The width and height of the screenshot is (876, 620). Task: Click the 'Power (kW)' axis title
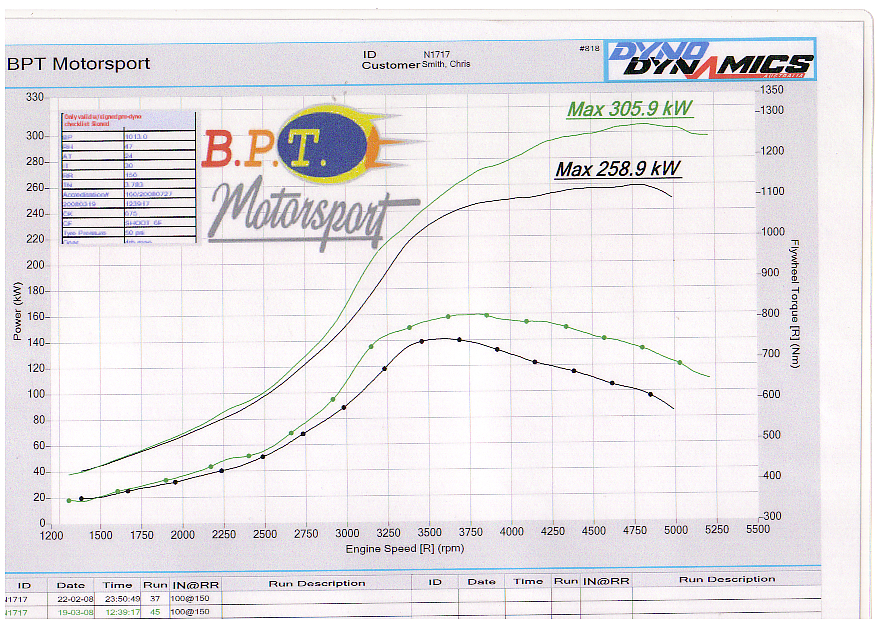pyautogui.click(x=17, y=311)
